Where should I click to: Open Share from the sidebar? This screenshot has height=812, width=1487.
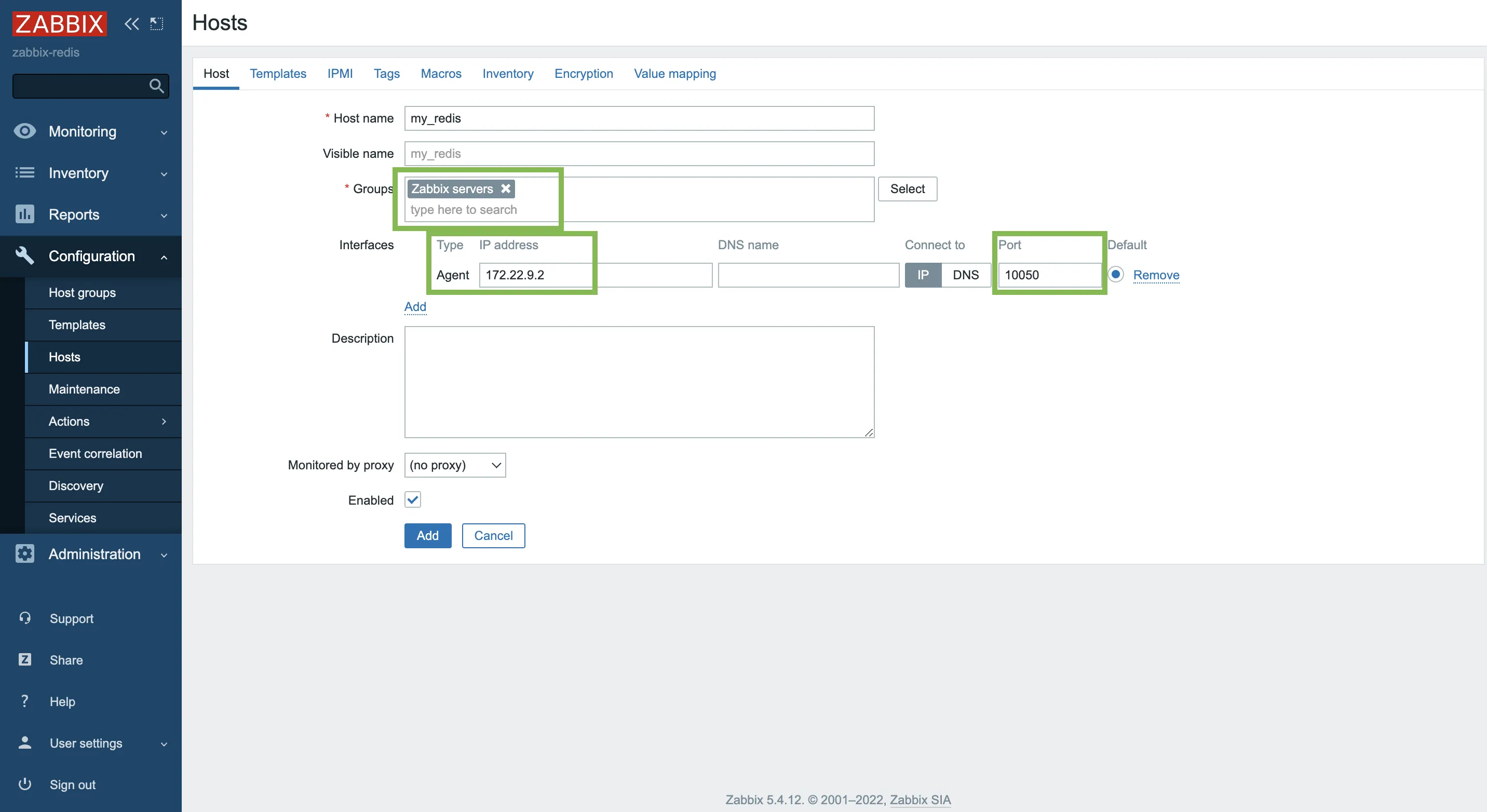click(x=66, y=660)
